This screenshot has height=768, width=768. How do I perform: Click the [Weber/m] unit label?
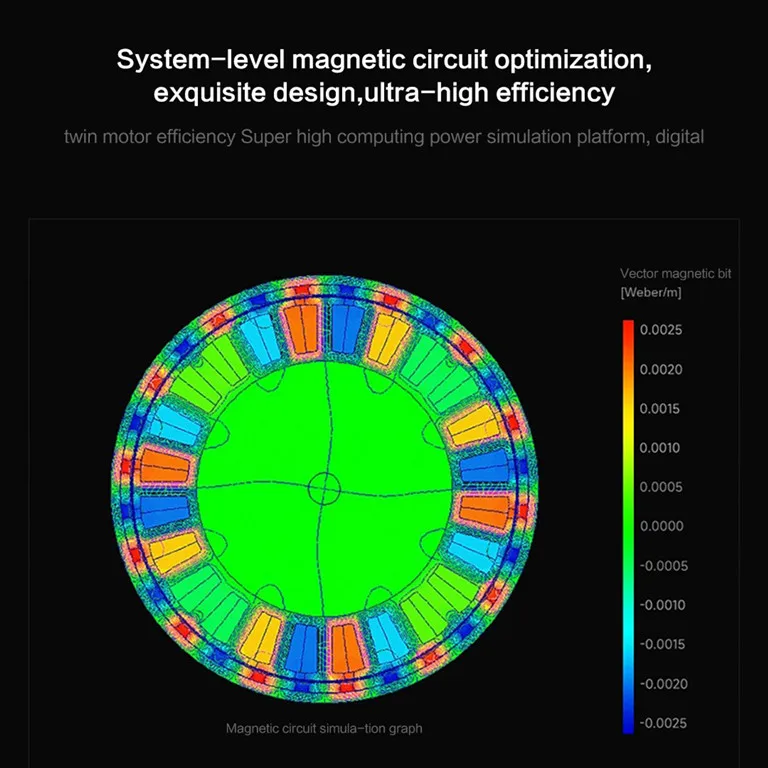point(652,292)
